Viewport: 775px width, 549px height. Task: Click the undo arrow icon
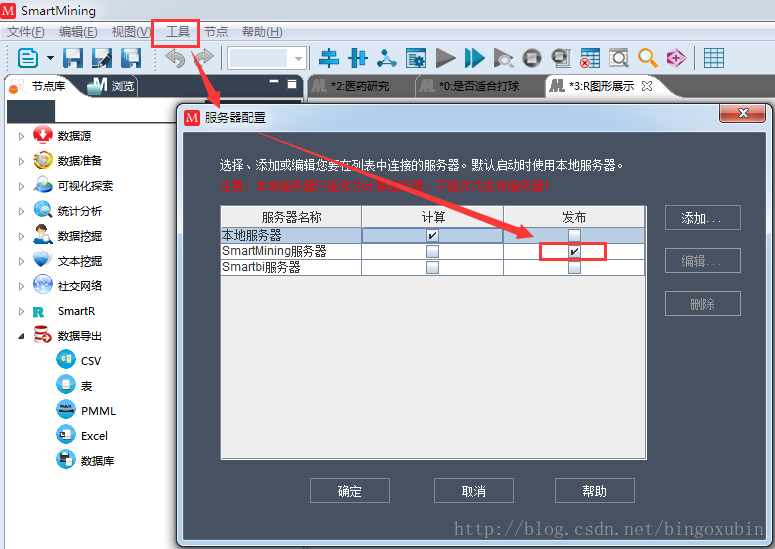[175, 58]
